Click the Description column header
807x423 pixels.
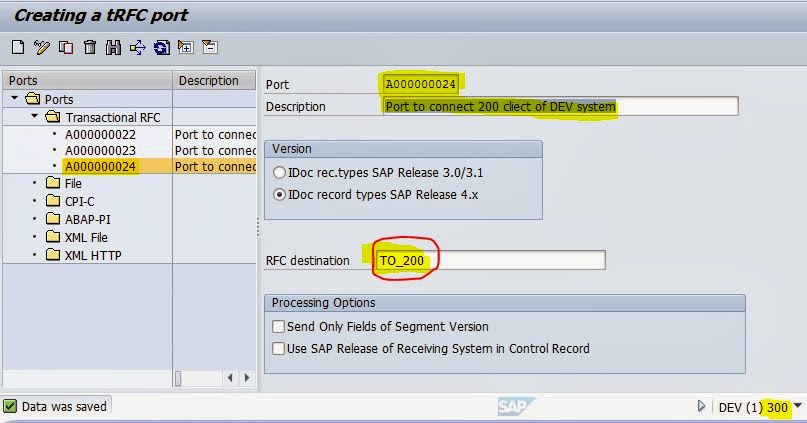coord(214,80)
